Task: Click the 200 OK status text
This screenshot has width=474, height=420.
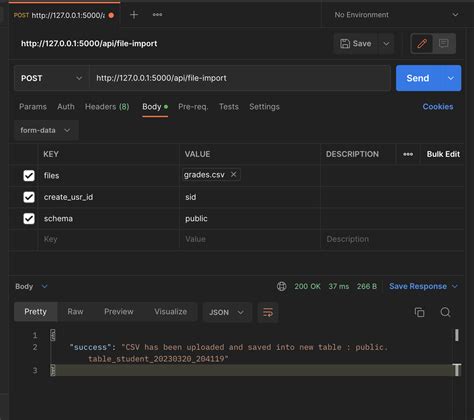Action: pyautogui.click(x=307, y=286)
